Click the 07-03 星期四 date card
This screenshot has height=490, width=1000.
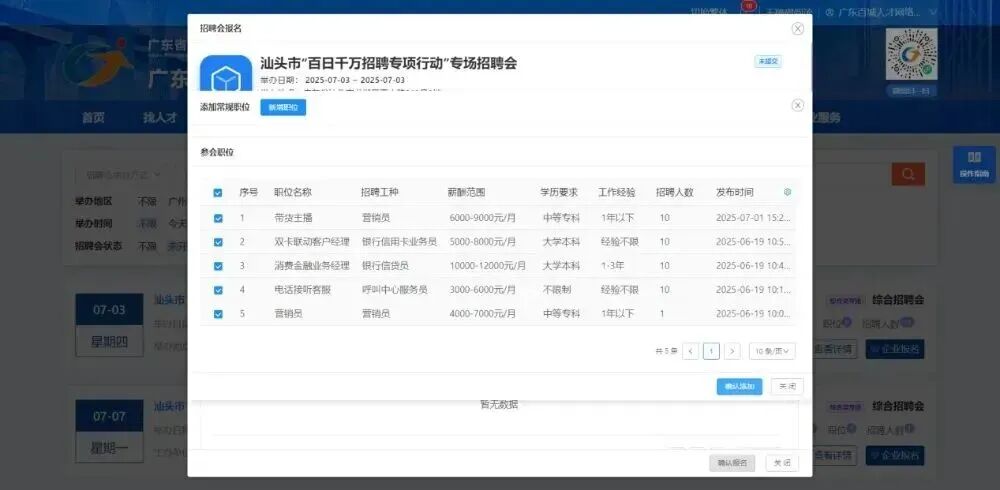[x=110, y=325]
